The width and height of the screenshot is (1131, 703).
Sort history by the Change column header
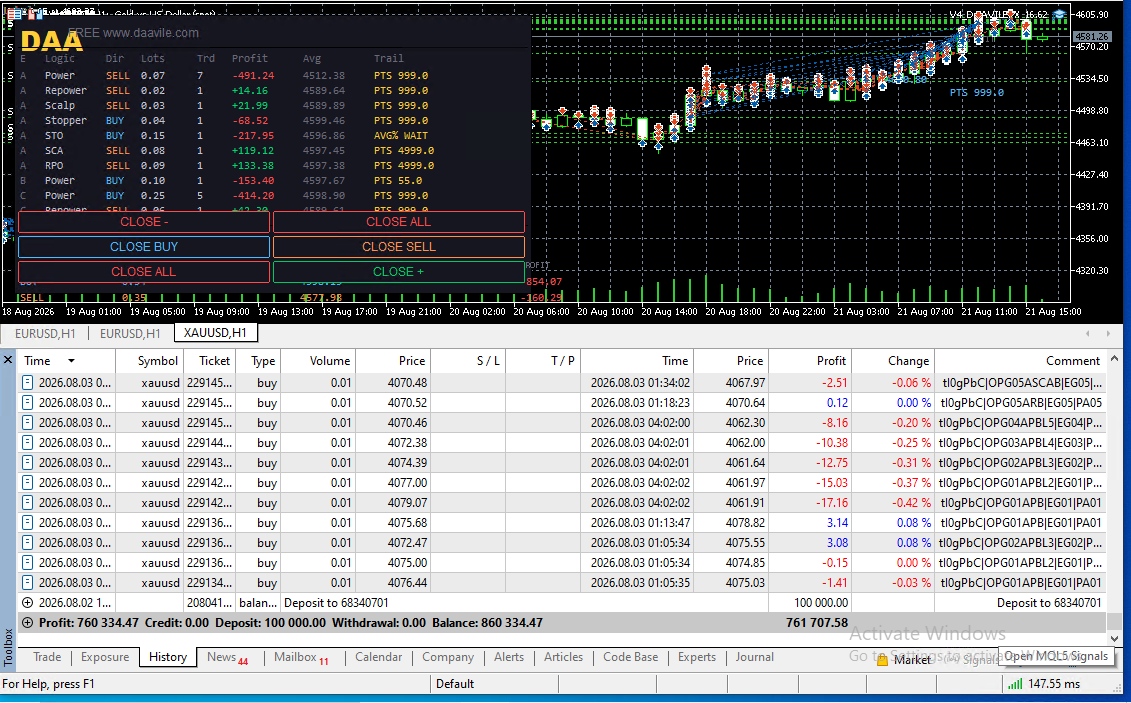[x=893, y=361]
